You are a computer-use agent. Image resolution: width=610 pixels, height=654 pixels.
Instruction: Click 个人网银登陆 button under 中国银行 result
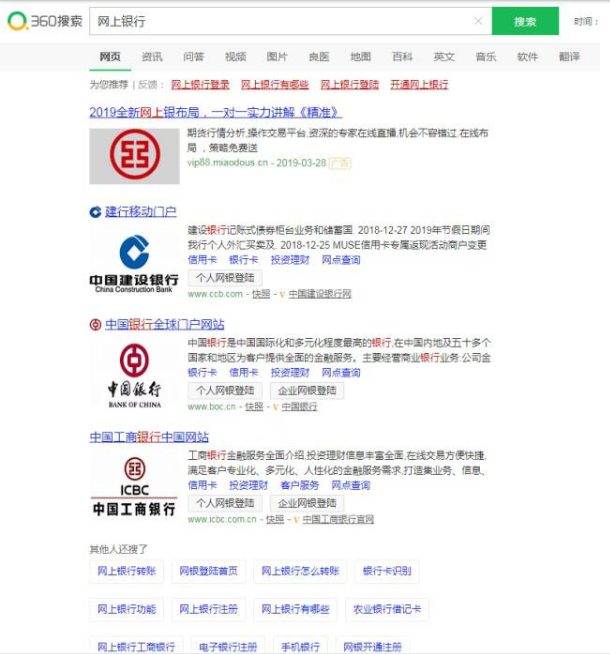[225, 391]
